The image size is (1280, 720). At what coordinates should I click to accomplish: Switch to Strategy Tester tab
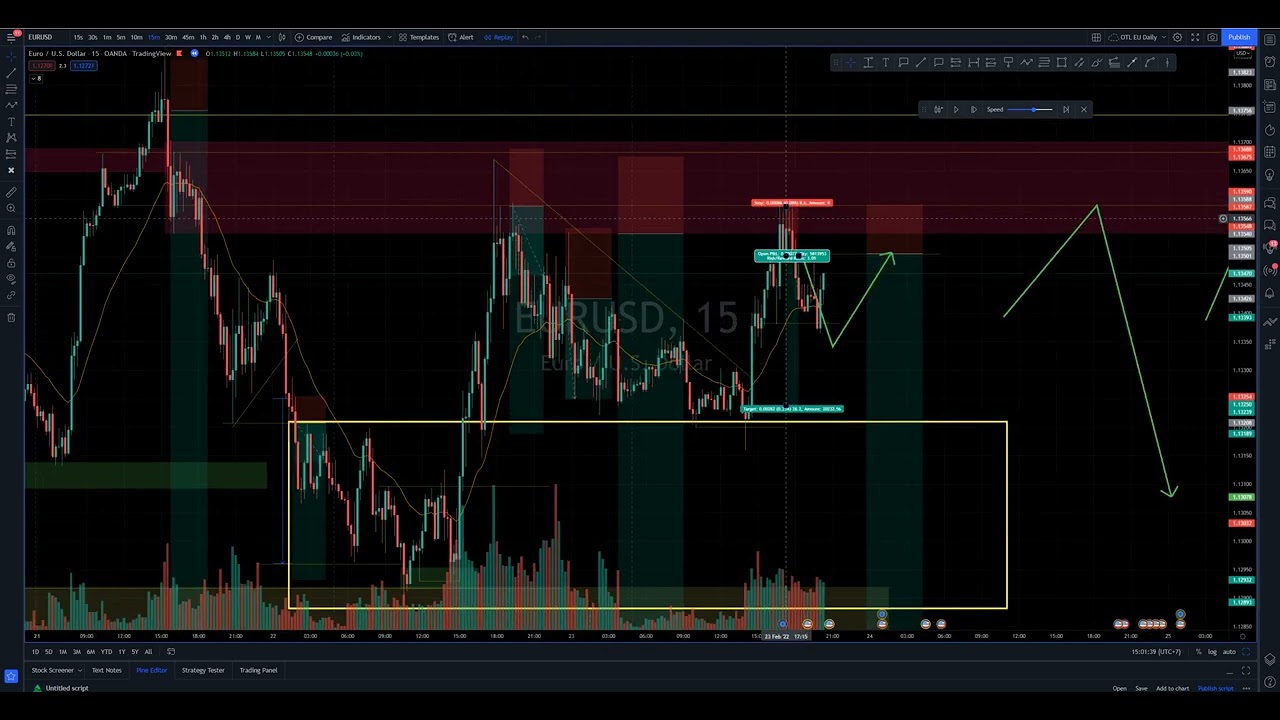(x=203, y=670)
